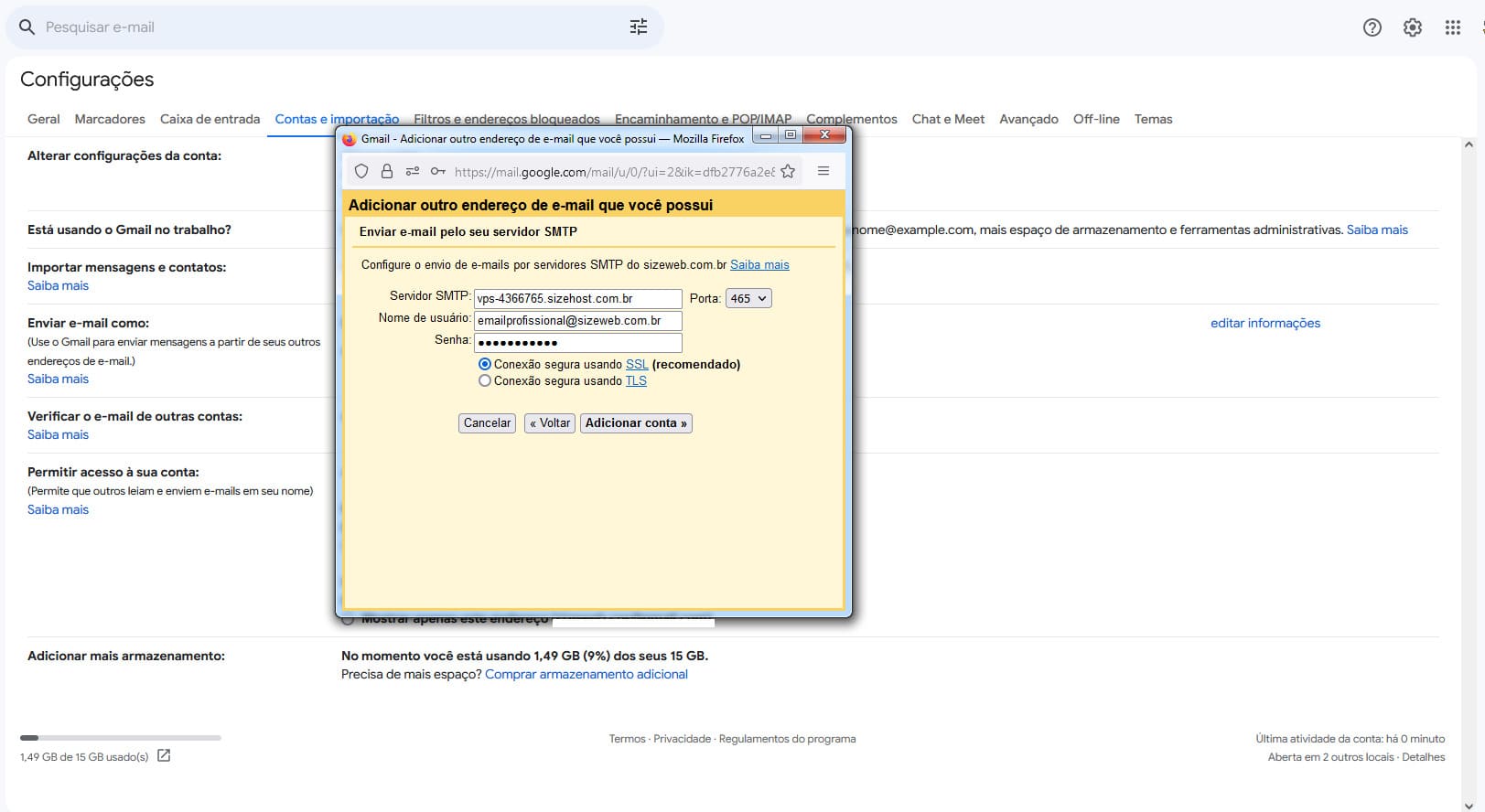Expand the Porta 465 dropdown

[x=748, y=299]
